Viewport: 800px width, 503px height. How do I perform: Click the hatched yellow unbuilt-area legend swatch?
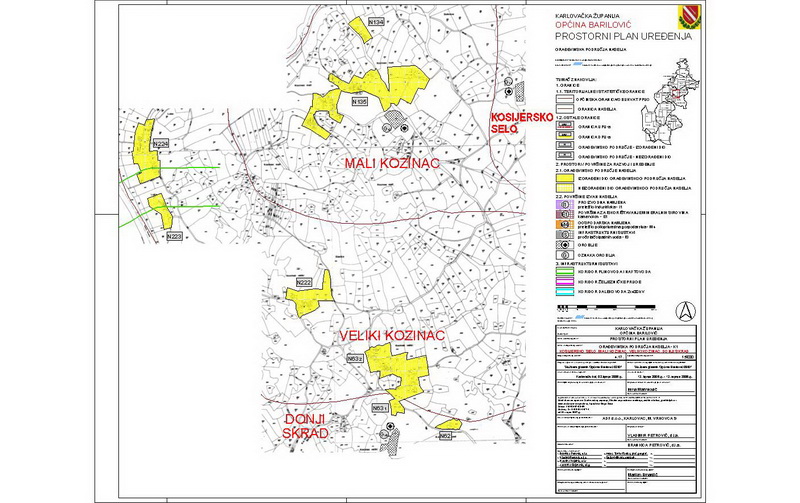click(563, 188)
